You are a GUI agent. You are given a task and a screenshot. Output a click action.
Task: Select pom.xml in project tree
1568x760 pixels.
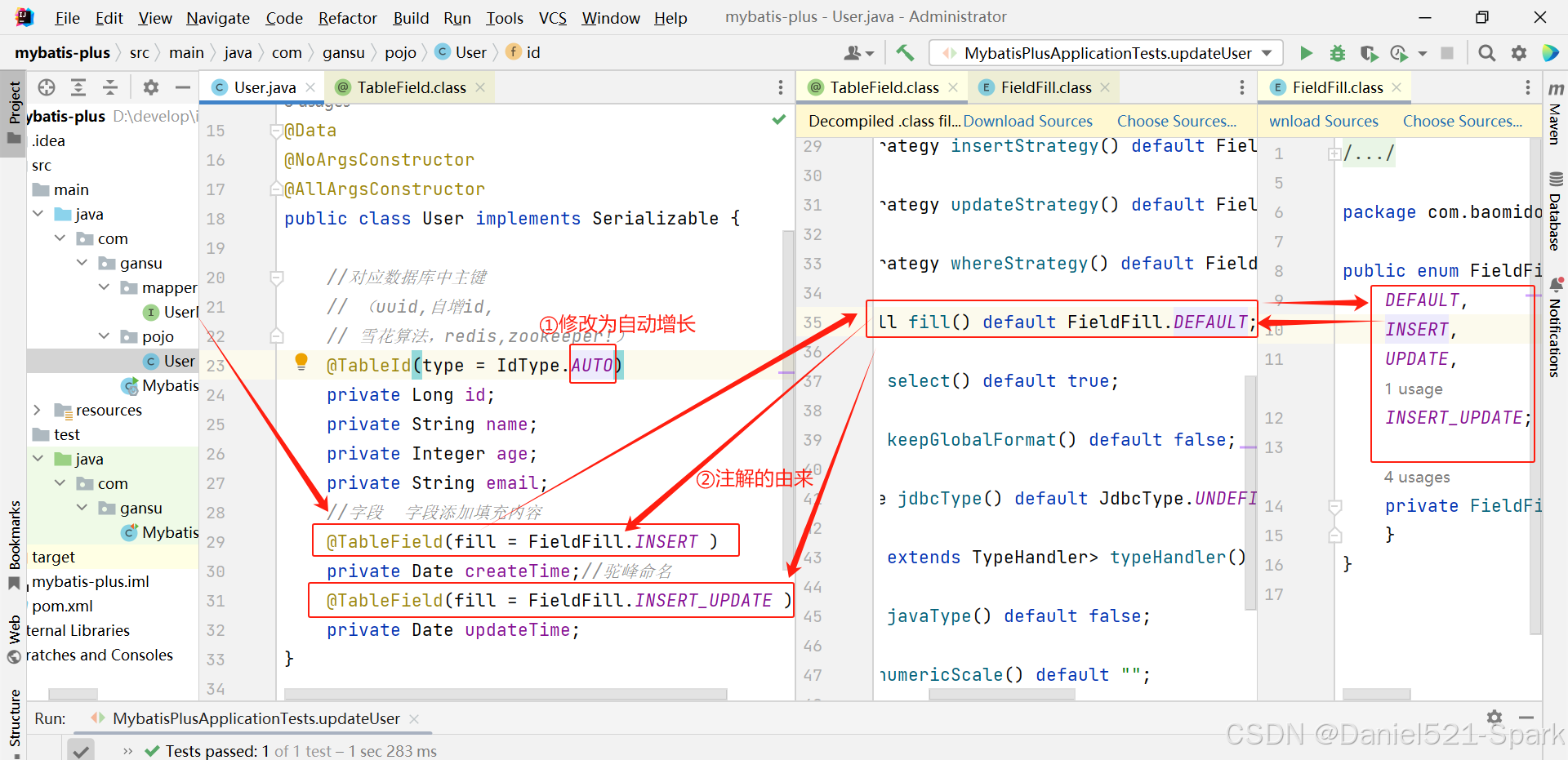(62, 606)
